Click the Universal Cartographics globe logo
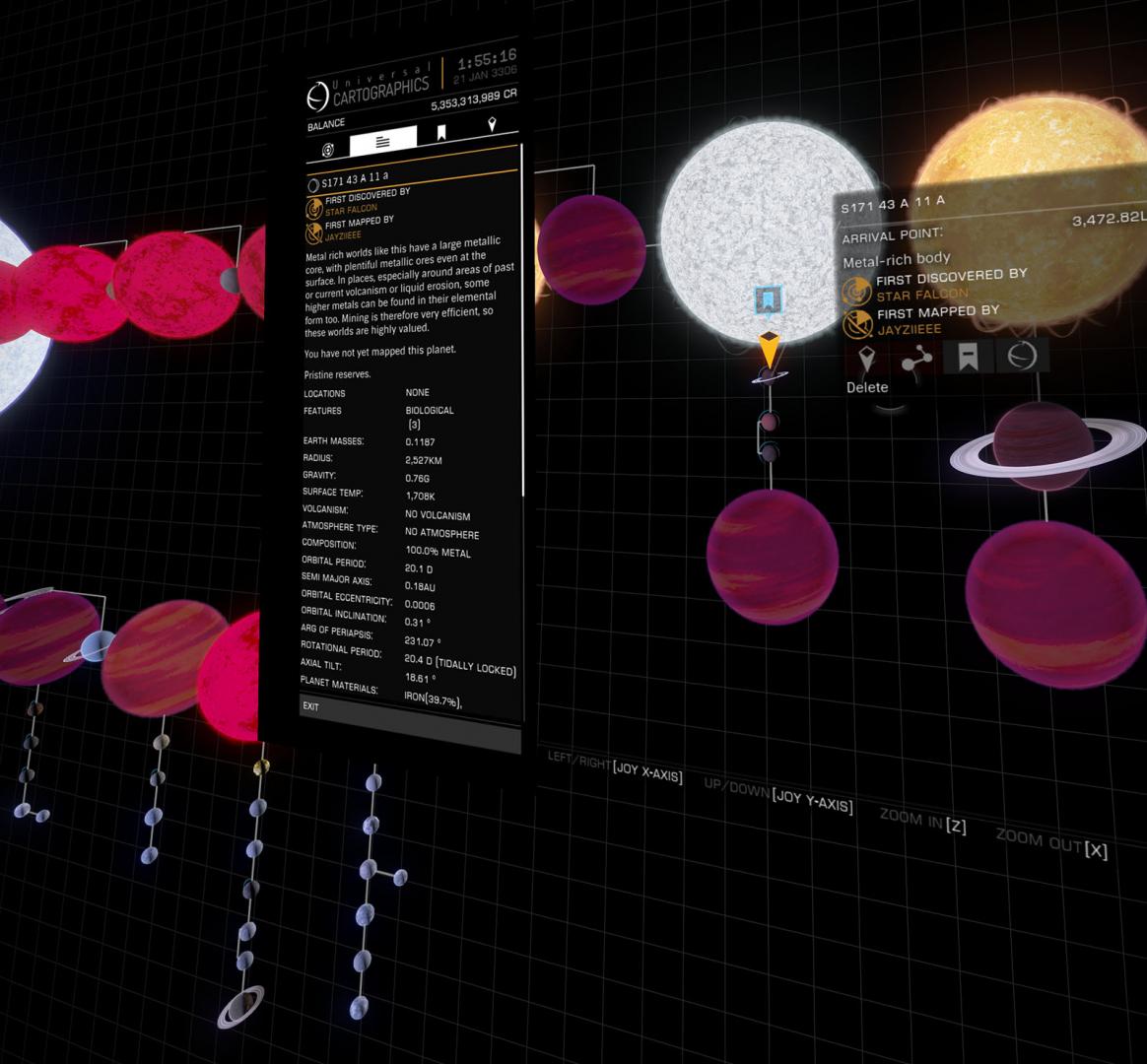1147x1064 pixels. [x=317, y=97]
